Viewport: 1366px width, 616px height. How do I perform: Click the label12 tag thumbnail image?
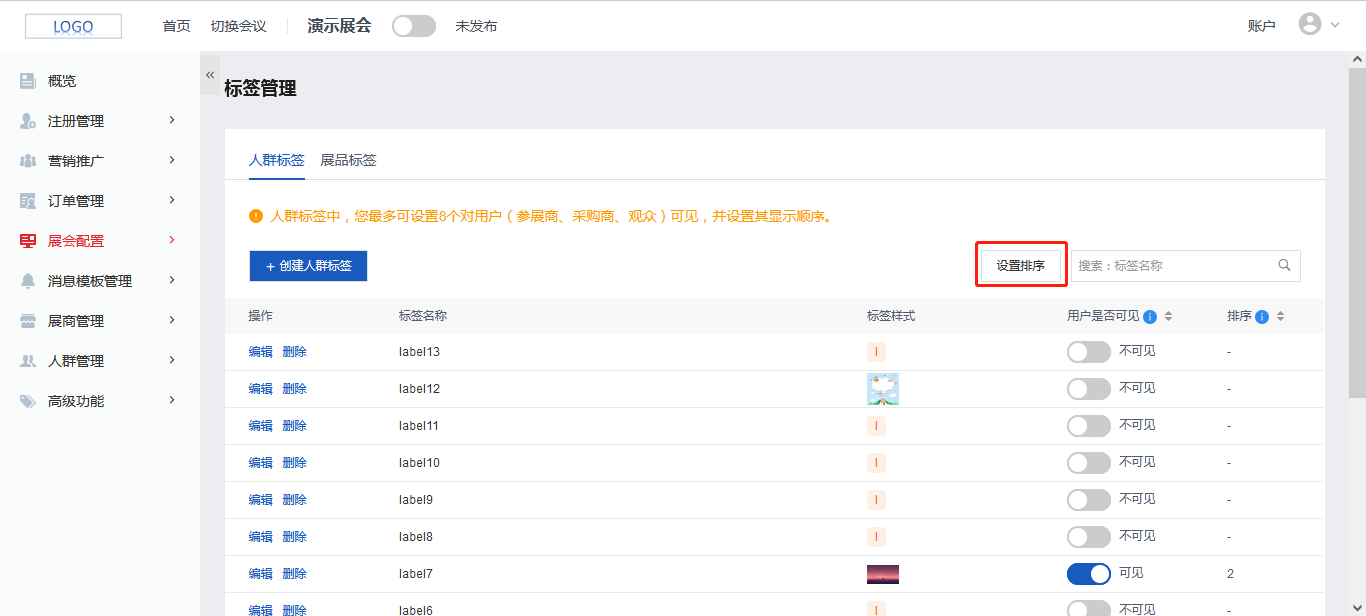883,389
